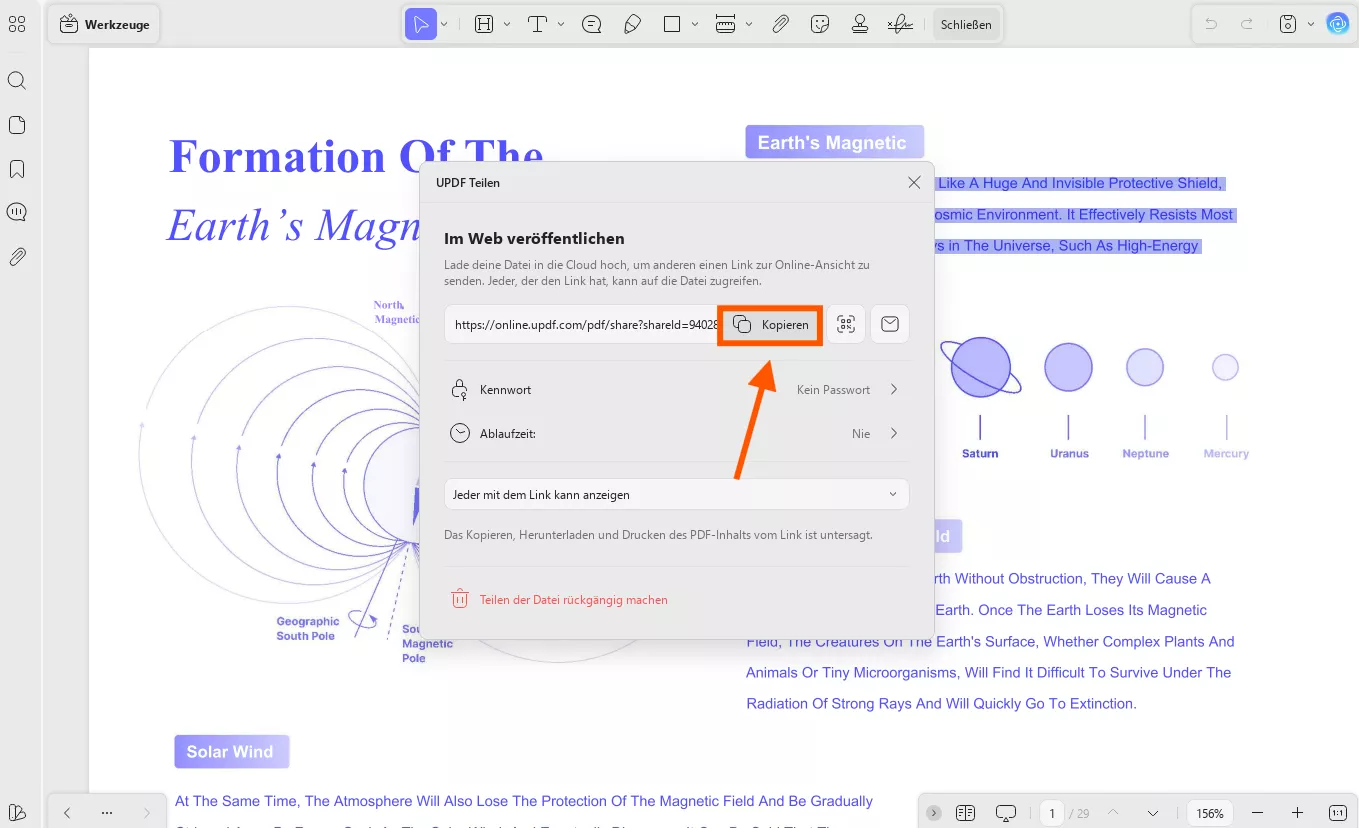1359x828 pixels.
Task: Click the 'Im Web veröffentlichen' heading
Action: click(534, 239)
